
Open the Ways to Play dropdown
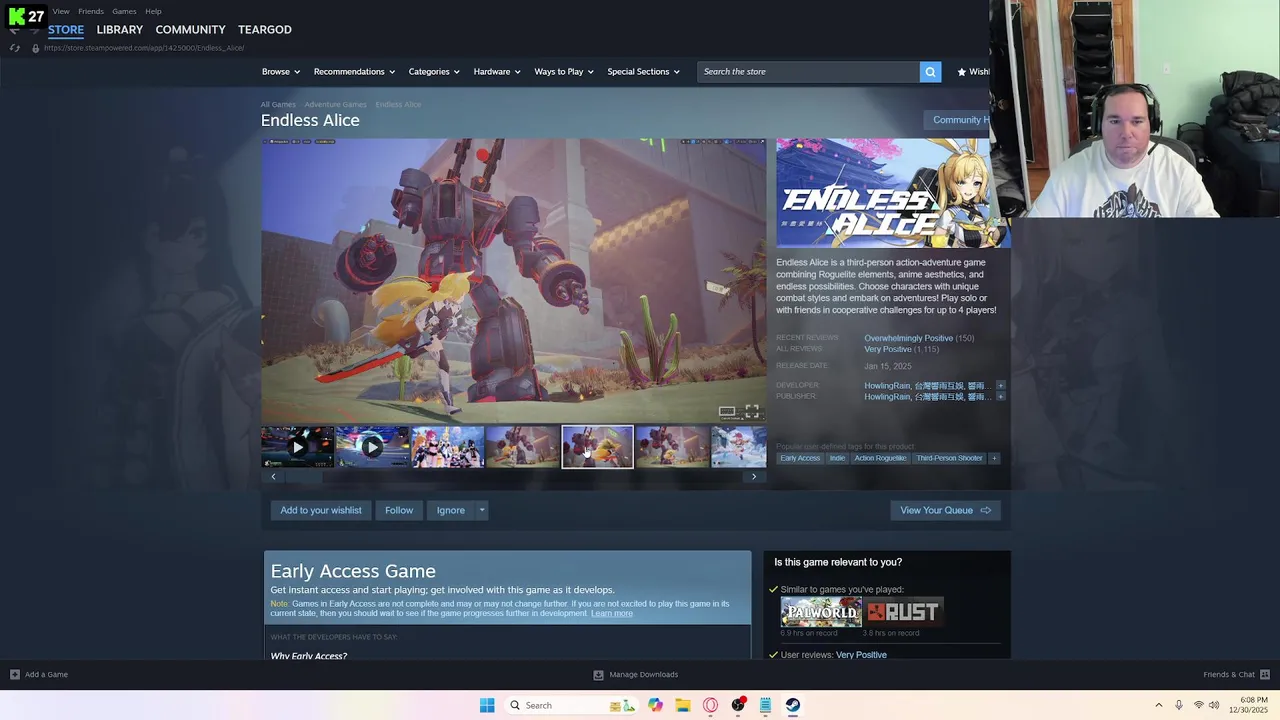pos(564,72)
